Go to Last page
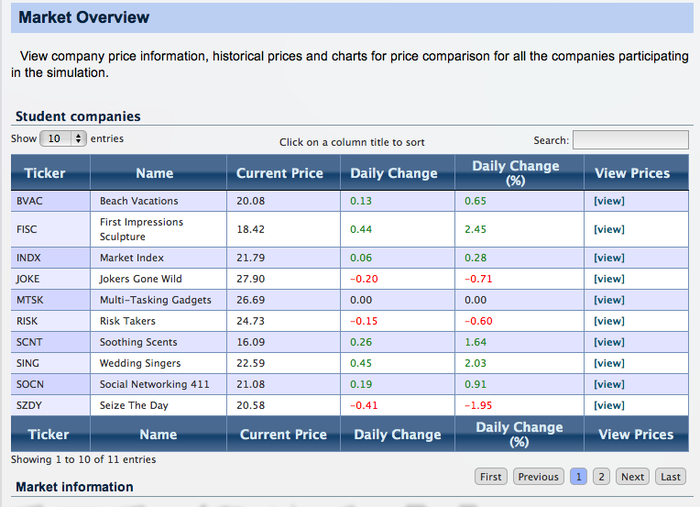The width and height of the screenshot is (700, 507). 671,477
